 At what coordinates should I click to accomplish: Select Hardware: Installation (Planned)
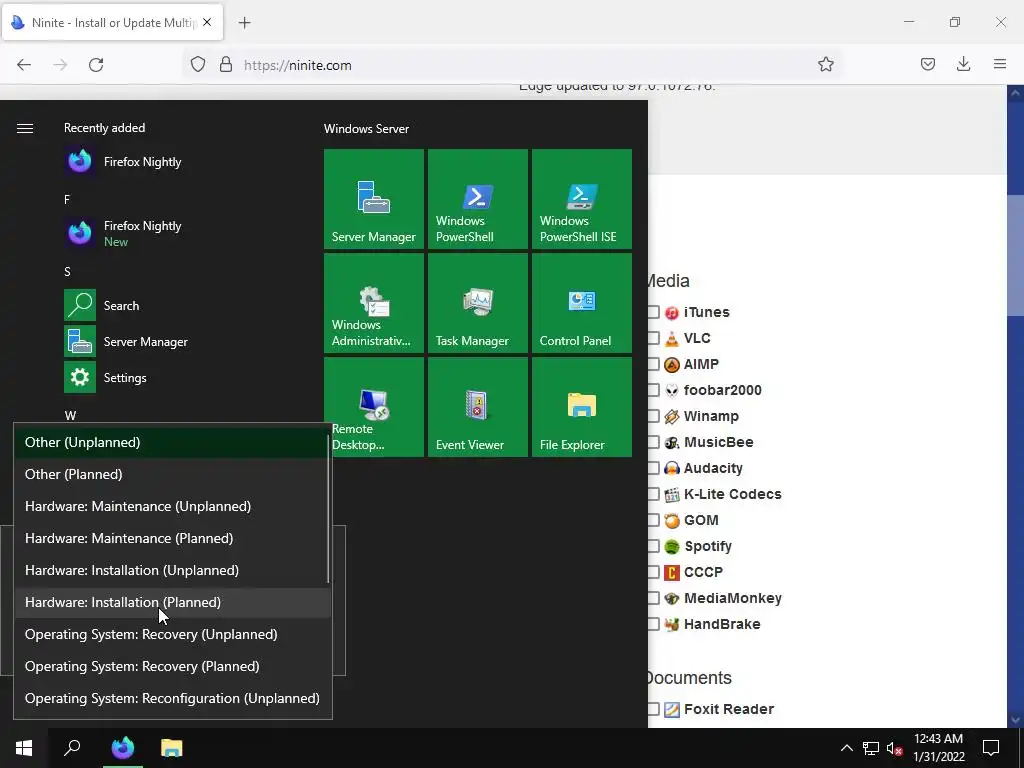171,602
